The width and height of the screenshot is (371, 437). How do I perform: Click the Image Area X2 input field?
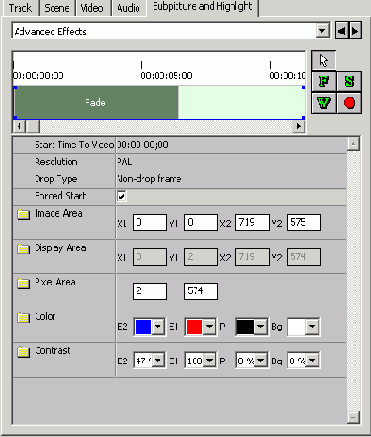(252, 222)
